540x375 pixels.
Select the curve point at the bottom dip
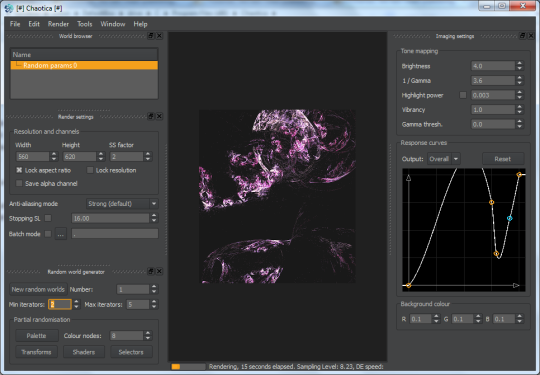496,254
